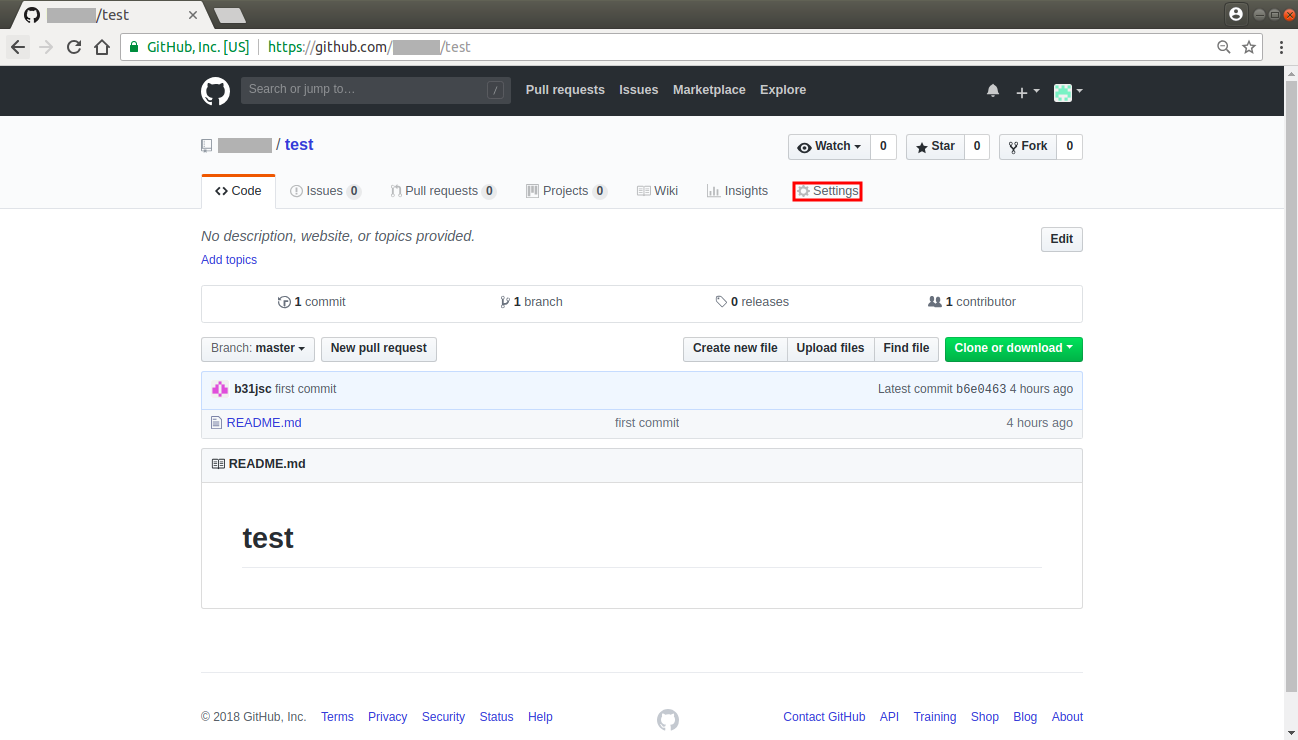This screenshot has width=1298, height=740.
Task: Open Clone or download dropdown
Action: [x=1013, y=349]
